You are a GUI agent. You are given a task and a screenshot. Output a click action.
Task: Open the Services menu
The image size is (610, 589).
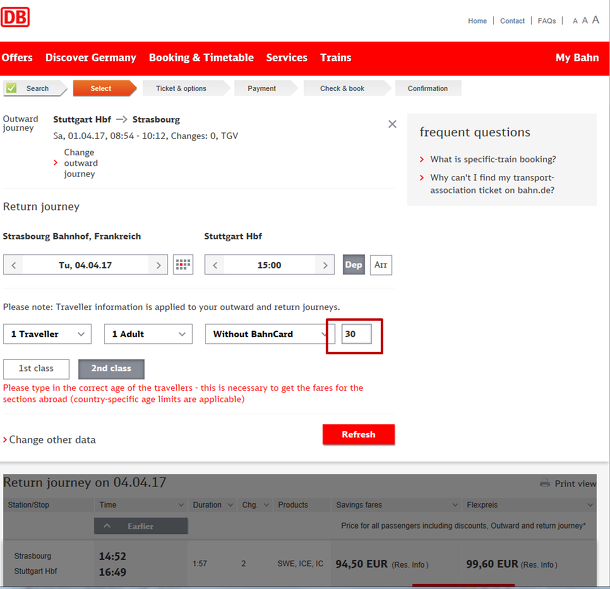287,58
